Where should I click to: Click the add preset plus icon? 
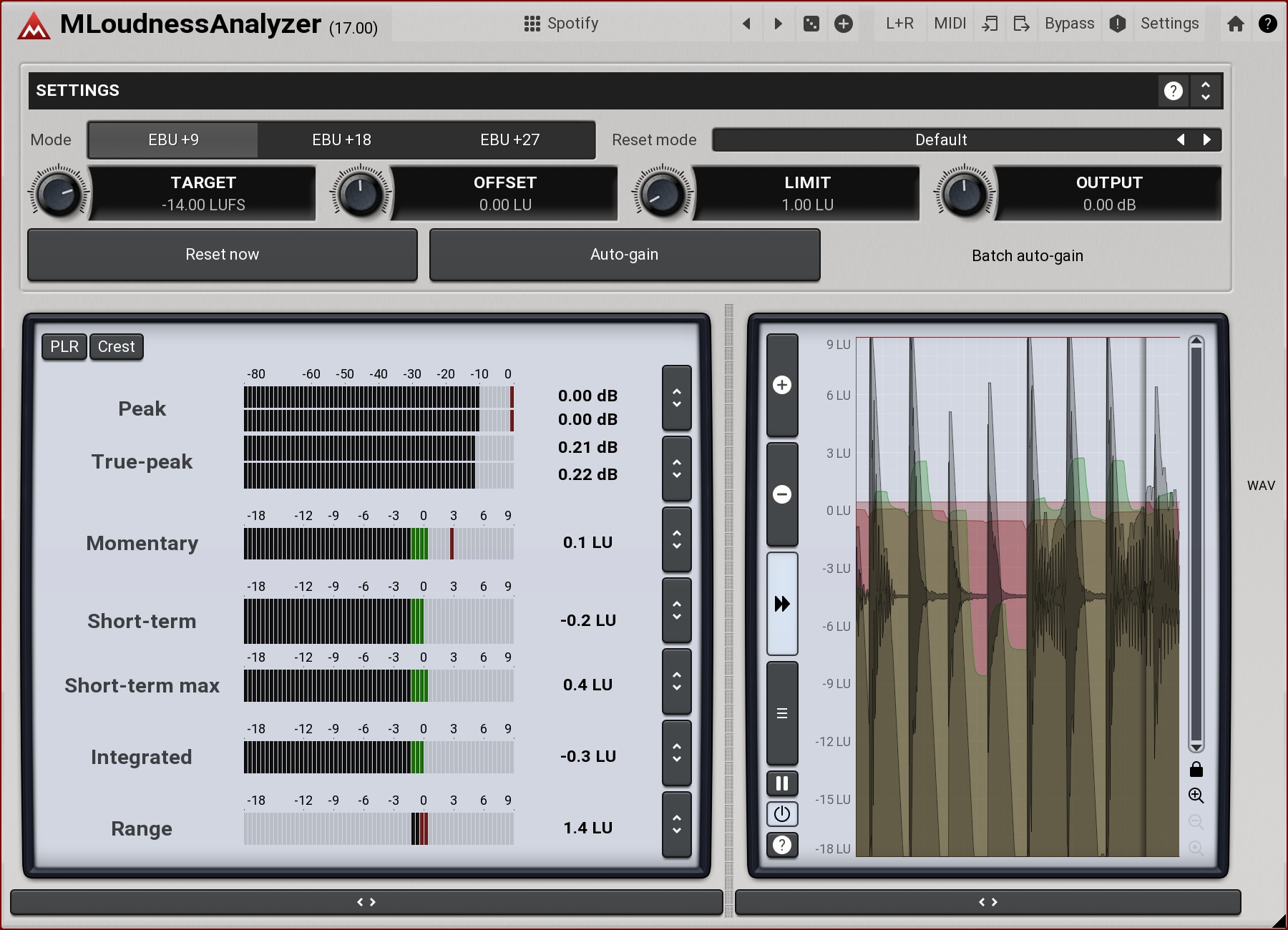coord(844,24)
